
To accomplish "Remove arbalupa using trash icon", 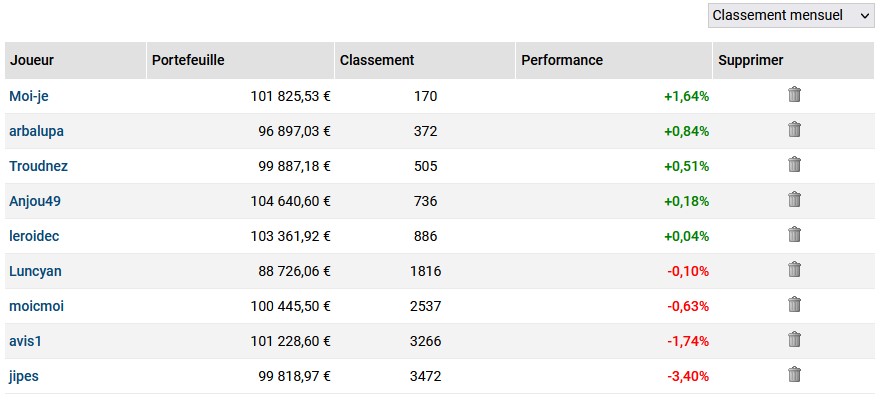I will (794, 129).
